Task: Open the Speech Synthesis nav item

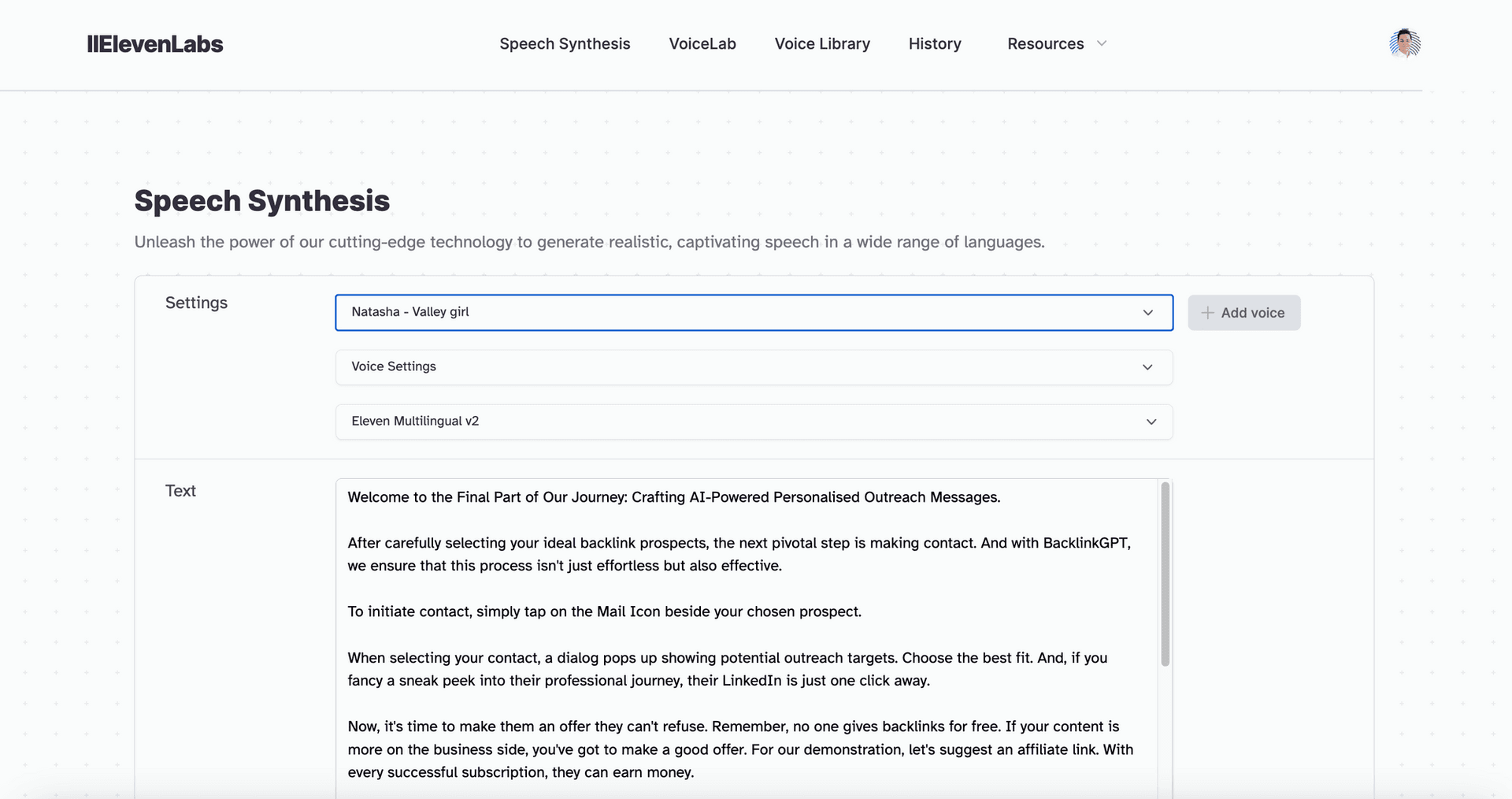Action: tap(565, 44)
